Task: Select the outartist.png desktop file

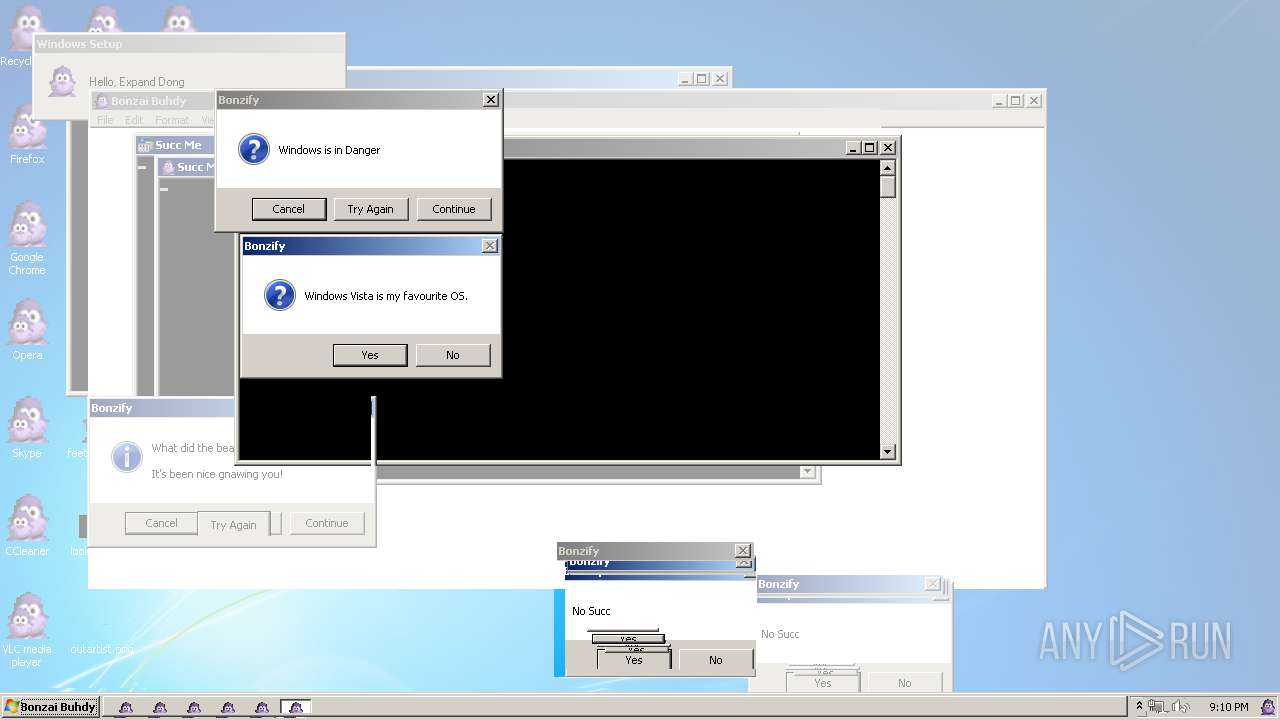Action: (101, 649)
